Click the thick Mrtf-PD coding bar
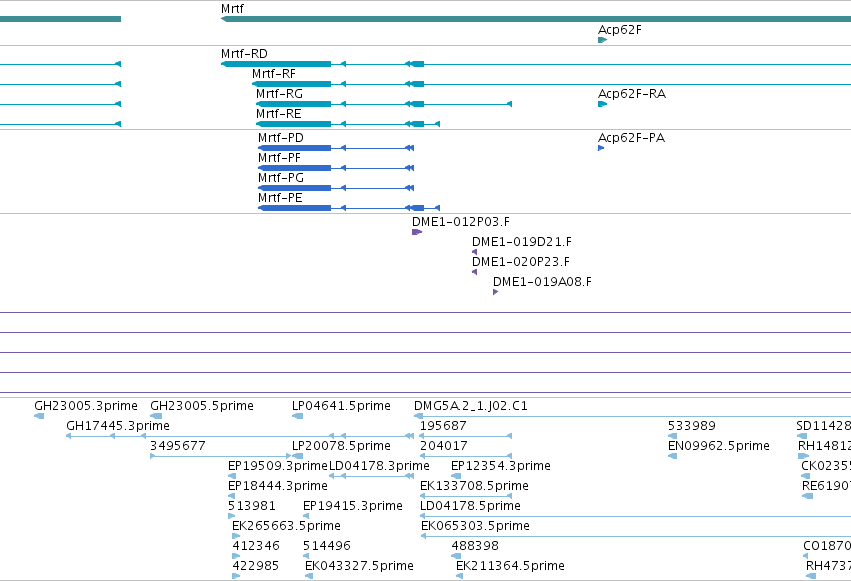Viewport: 851px width, 581px height. point(294,148)
